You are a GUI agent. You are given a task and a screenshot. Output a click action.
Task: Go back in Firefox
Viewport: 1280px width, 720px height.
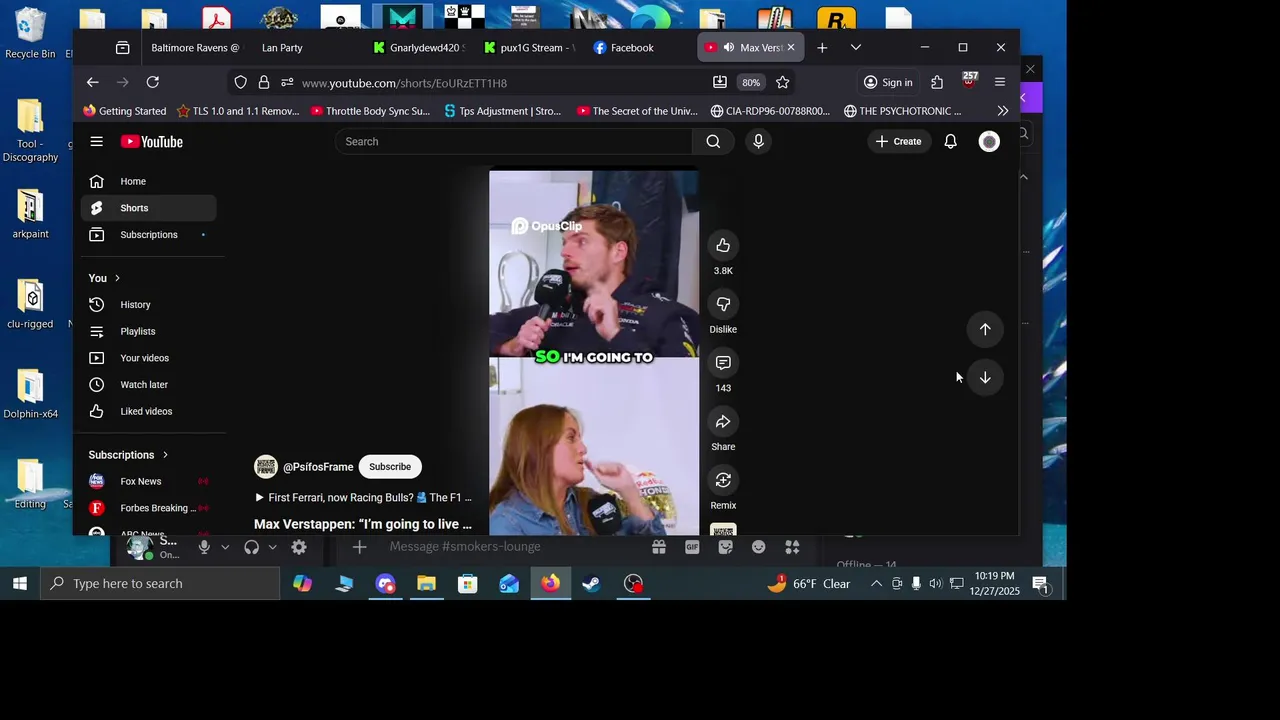tap(93, 82)
